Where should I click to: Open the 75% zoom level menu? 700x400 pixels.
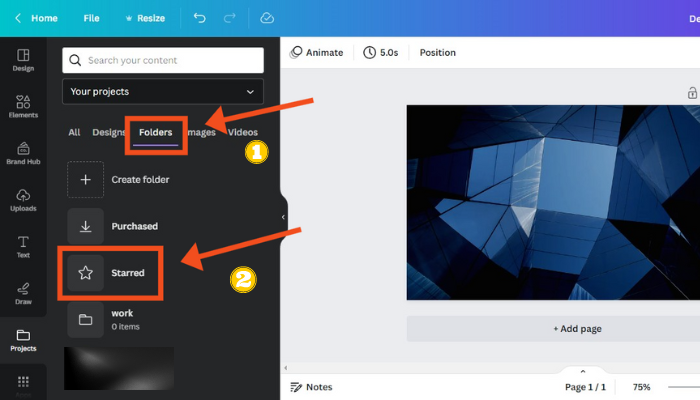(x=641, y=387)
